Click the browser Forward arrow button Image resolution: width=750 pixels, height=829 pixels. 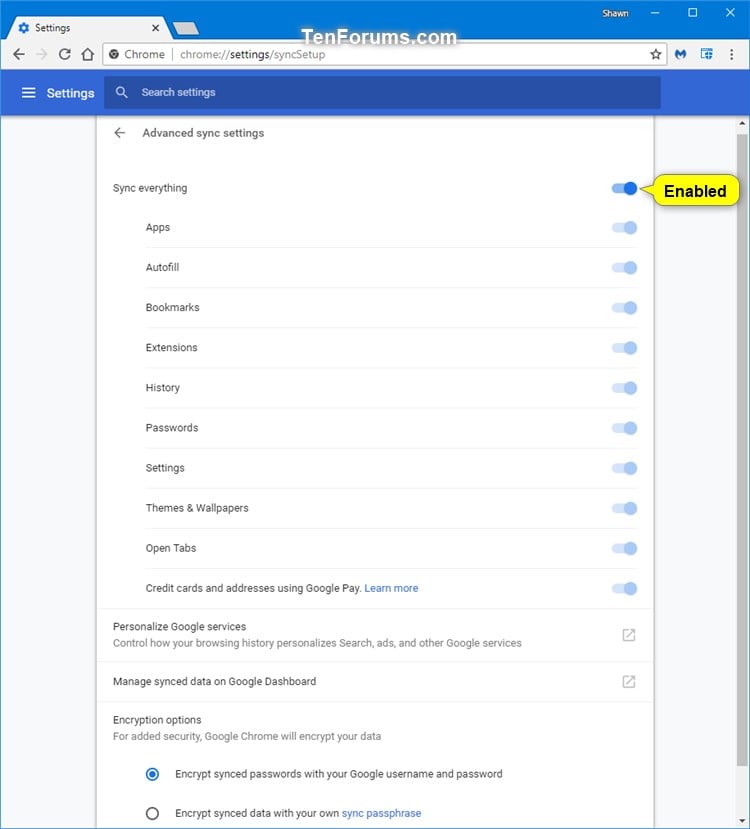coord(42,54)
